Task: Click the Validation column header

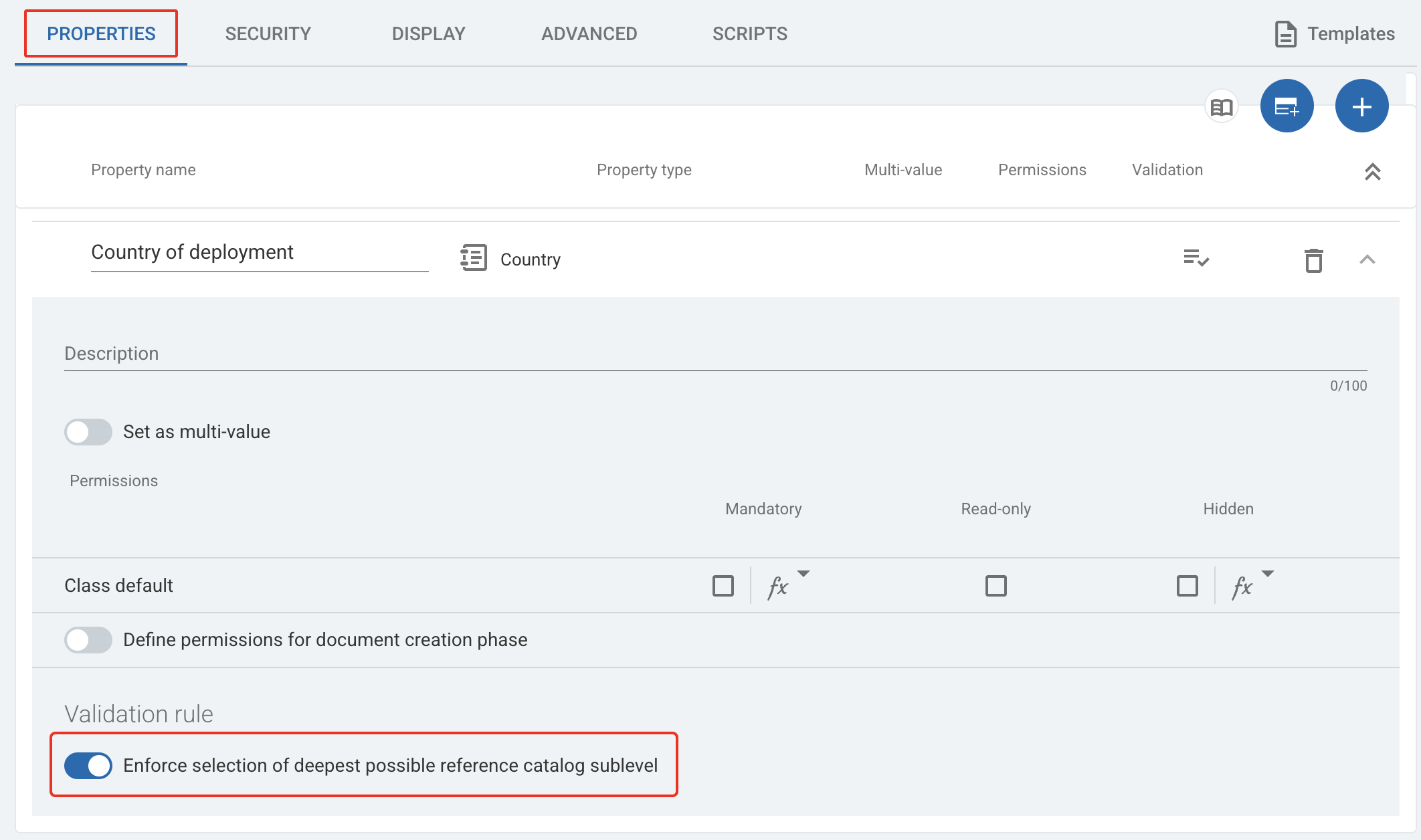Action: click(x=1167, y=170)
